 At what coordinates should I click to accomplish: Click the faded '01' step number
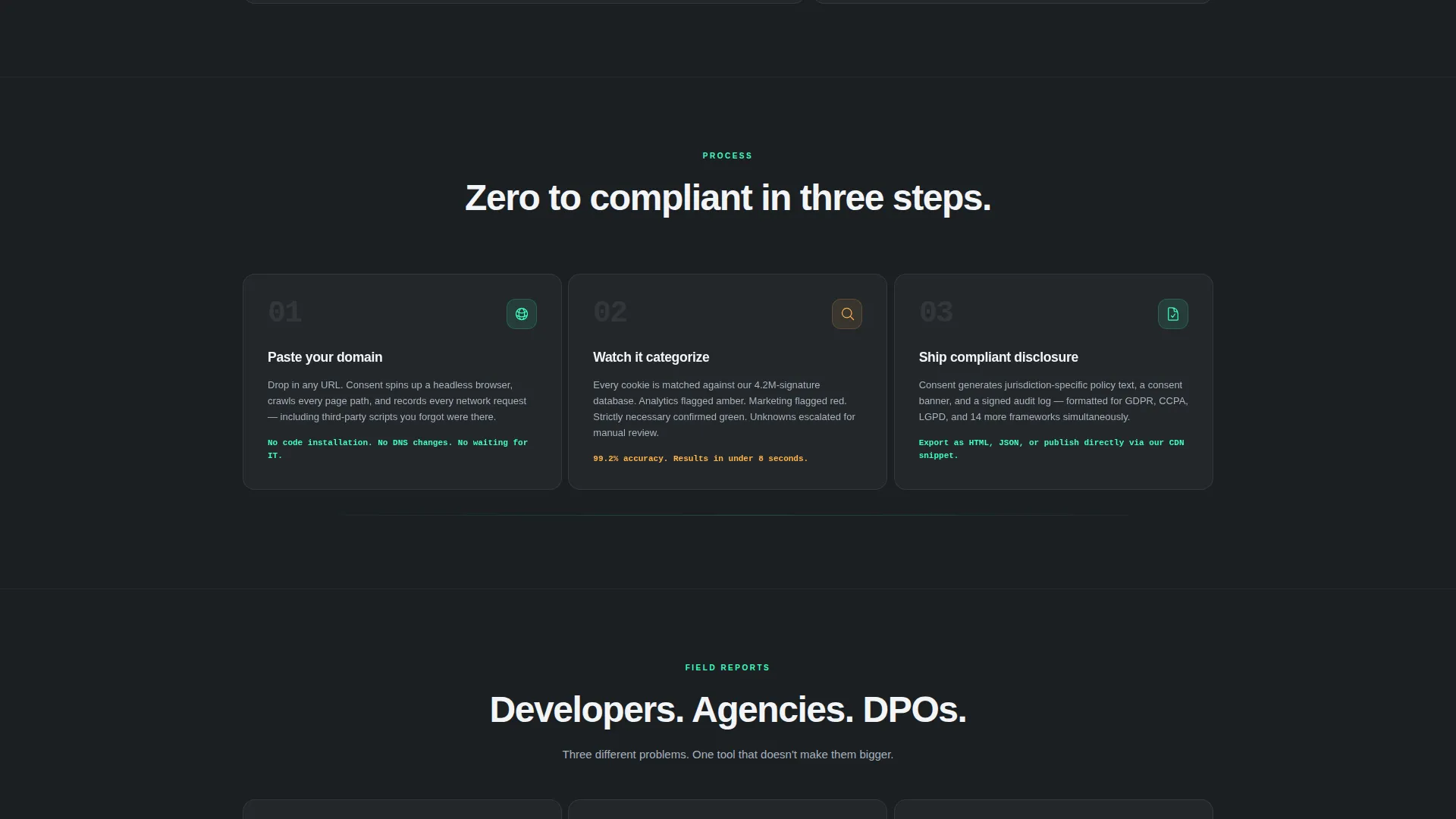click(284, 312)
